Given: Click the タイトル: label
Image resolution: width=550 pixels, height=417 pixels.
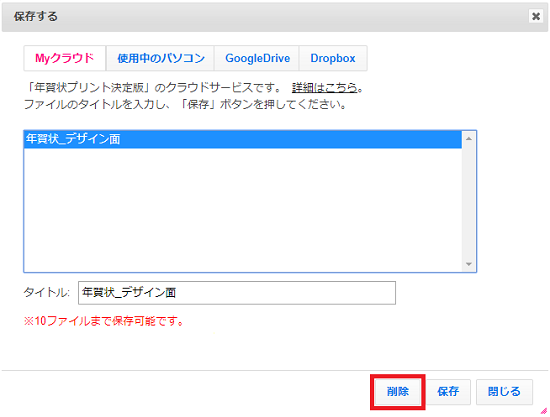Looking at the screenshot, I should [47, 292].
